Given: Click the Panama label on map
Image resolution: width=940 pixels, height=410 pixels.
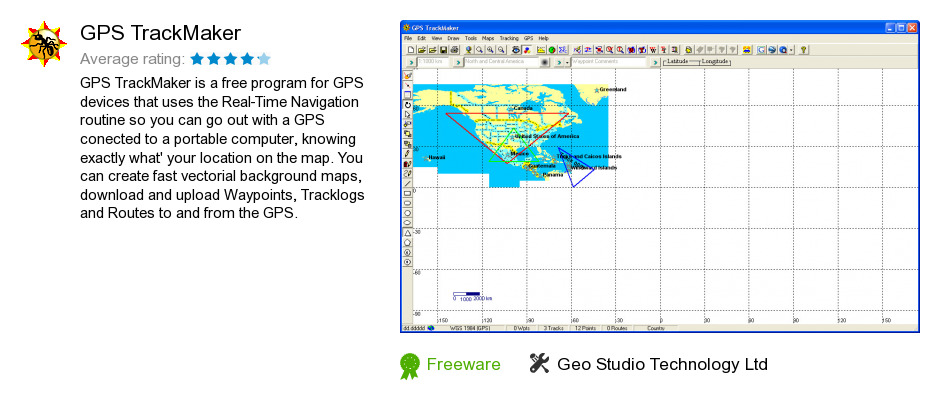Looking at the screenshot, I should (x=553, y=174).
